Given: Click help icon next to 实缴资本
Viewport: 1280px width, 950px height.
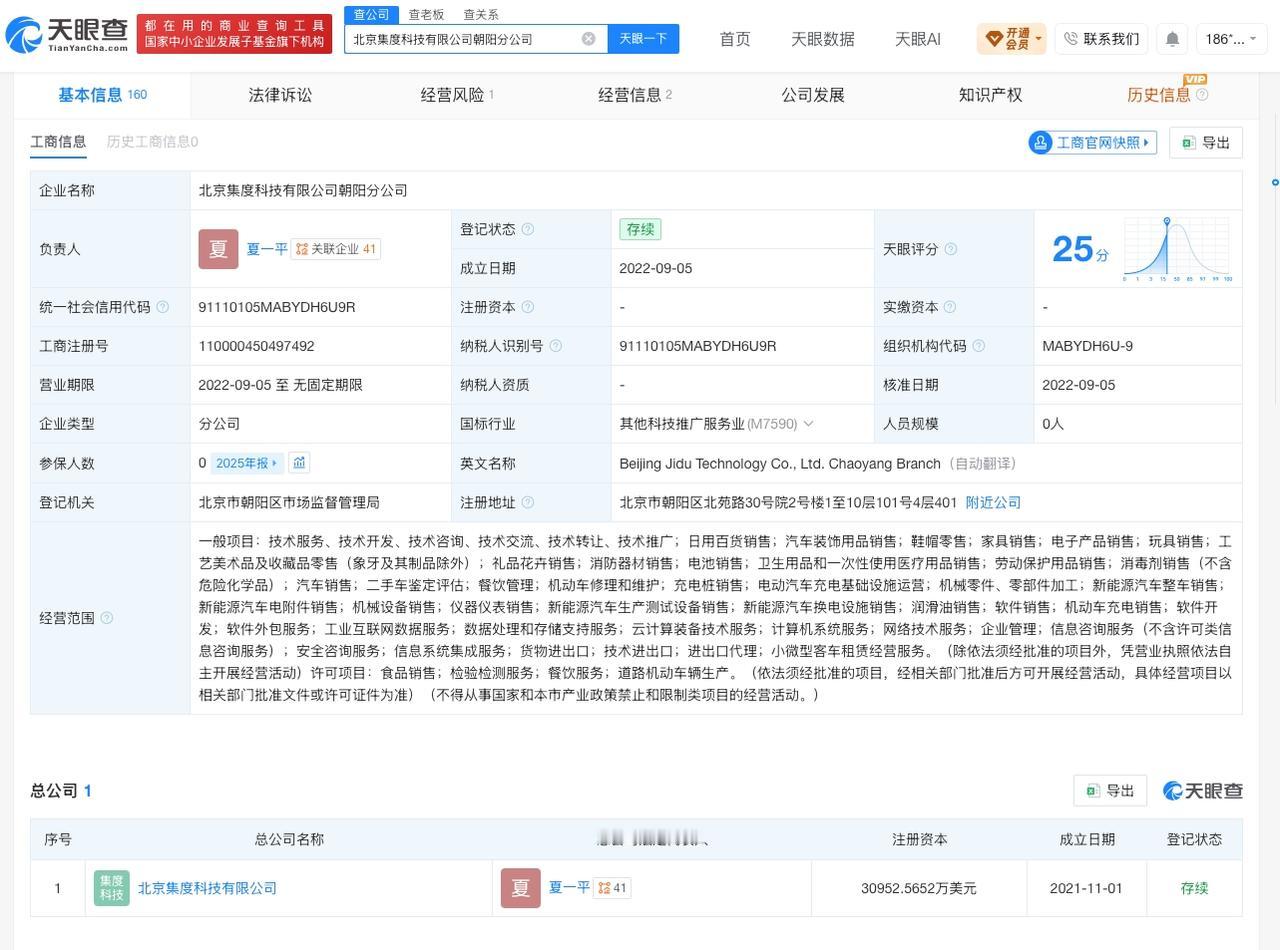Looking at the screenshot, I should (x=950, y=307).
